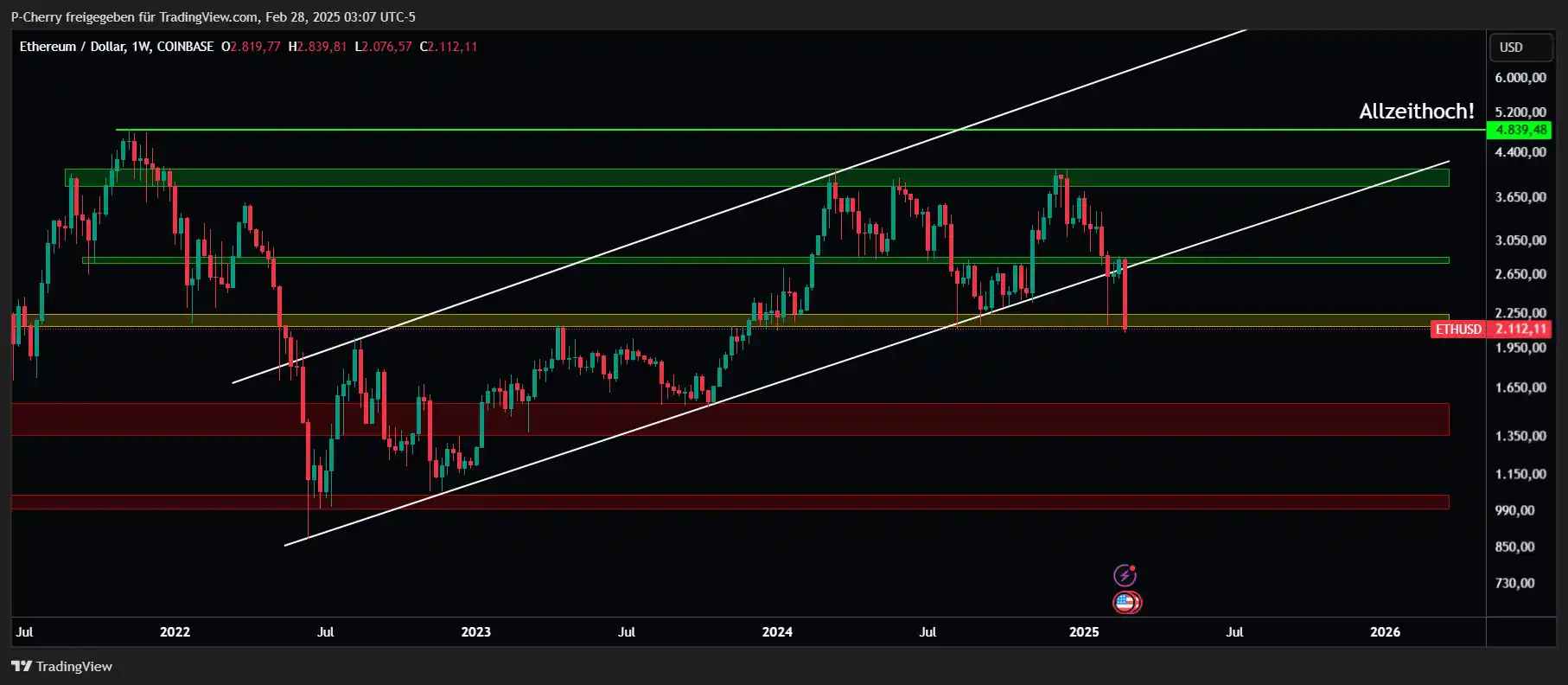The width and height of the screenshot is (1568, 685).
Task: Click the 2023 label on time axis
Action: (475, 631)
